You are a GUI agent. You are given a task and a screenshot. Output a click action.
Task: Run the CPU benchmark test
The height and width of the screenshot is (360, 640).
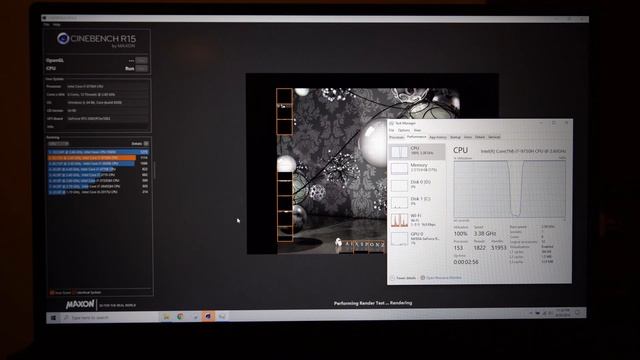pos(142,68)
